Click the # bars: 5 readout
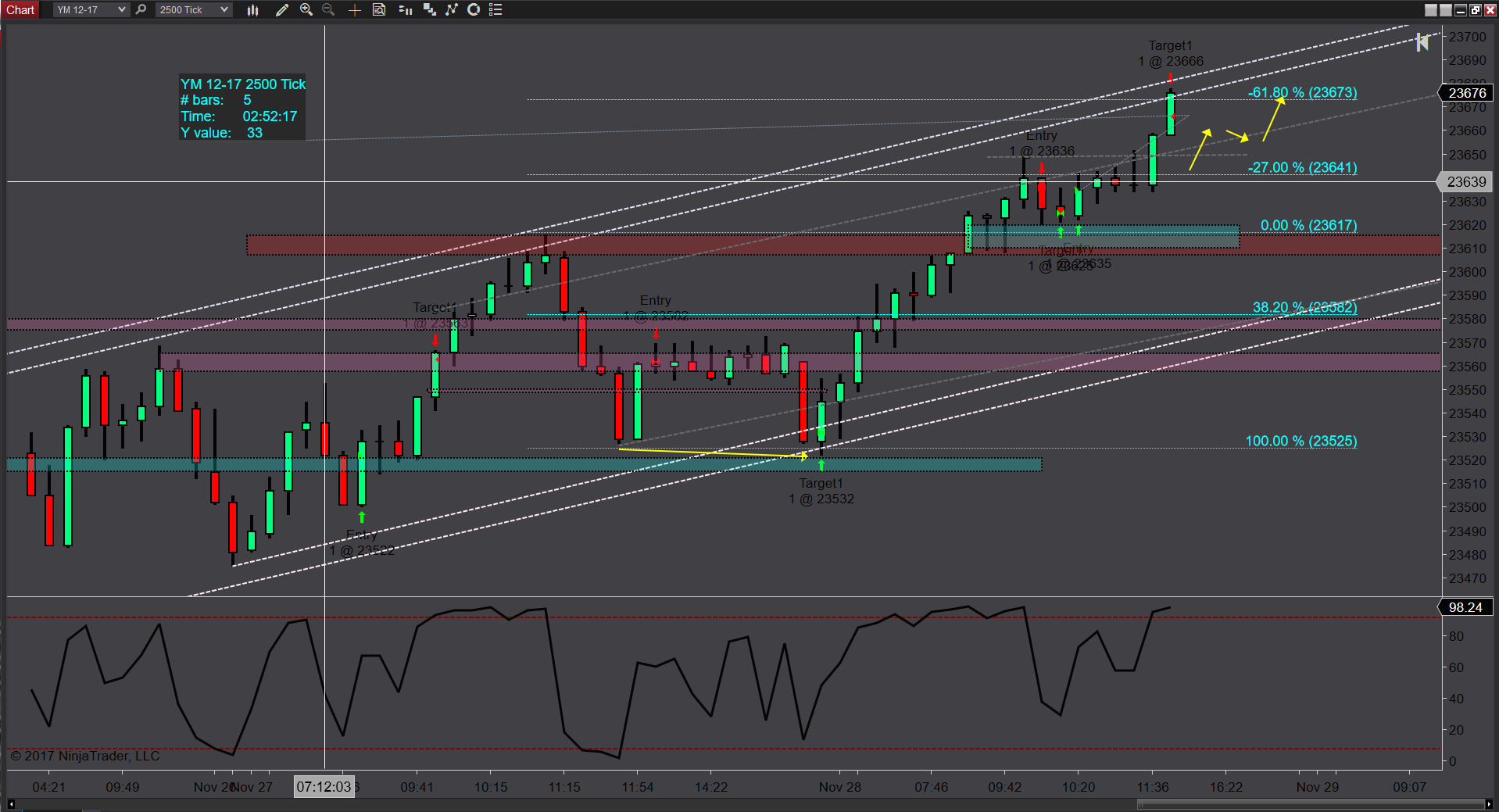 pyautogui.click(x=216, y=100)
